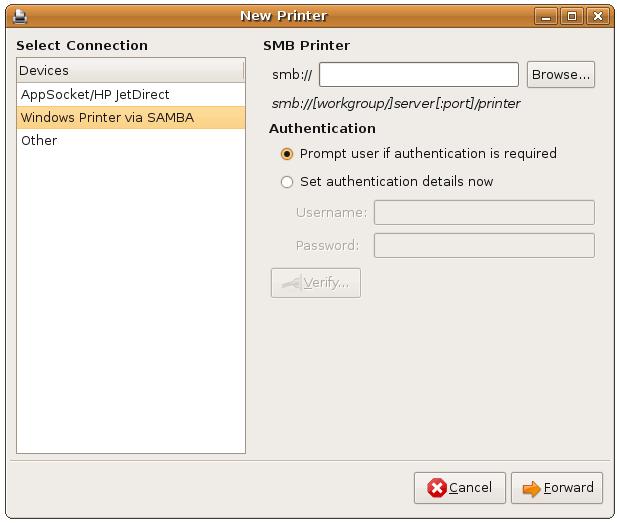Select Windows Printer via SAMBA
Viewport: 617px width, 523px height.
(x=107, y=118)
